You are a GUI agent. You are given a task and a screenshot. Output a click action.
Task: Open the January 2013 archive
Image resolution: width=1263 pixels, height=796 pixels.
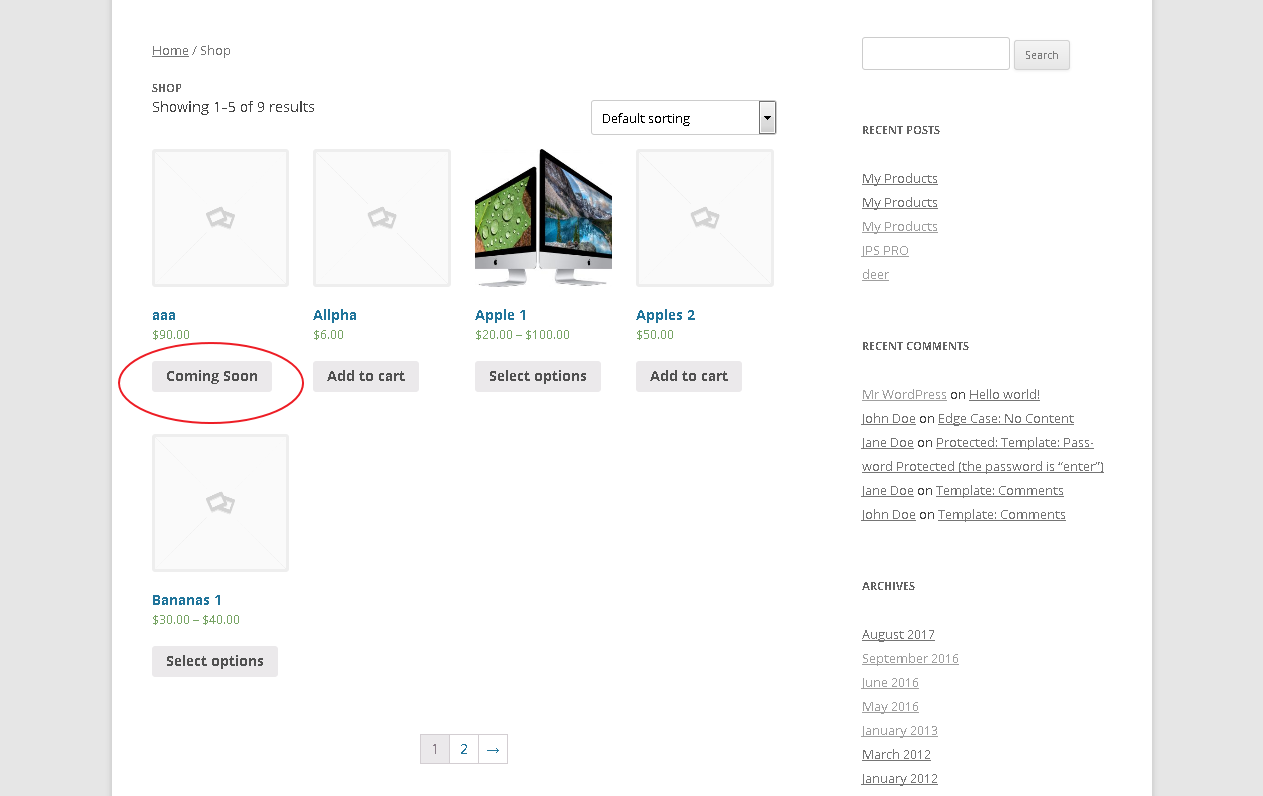900,730
